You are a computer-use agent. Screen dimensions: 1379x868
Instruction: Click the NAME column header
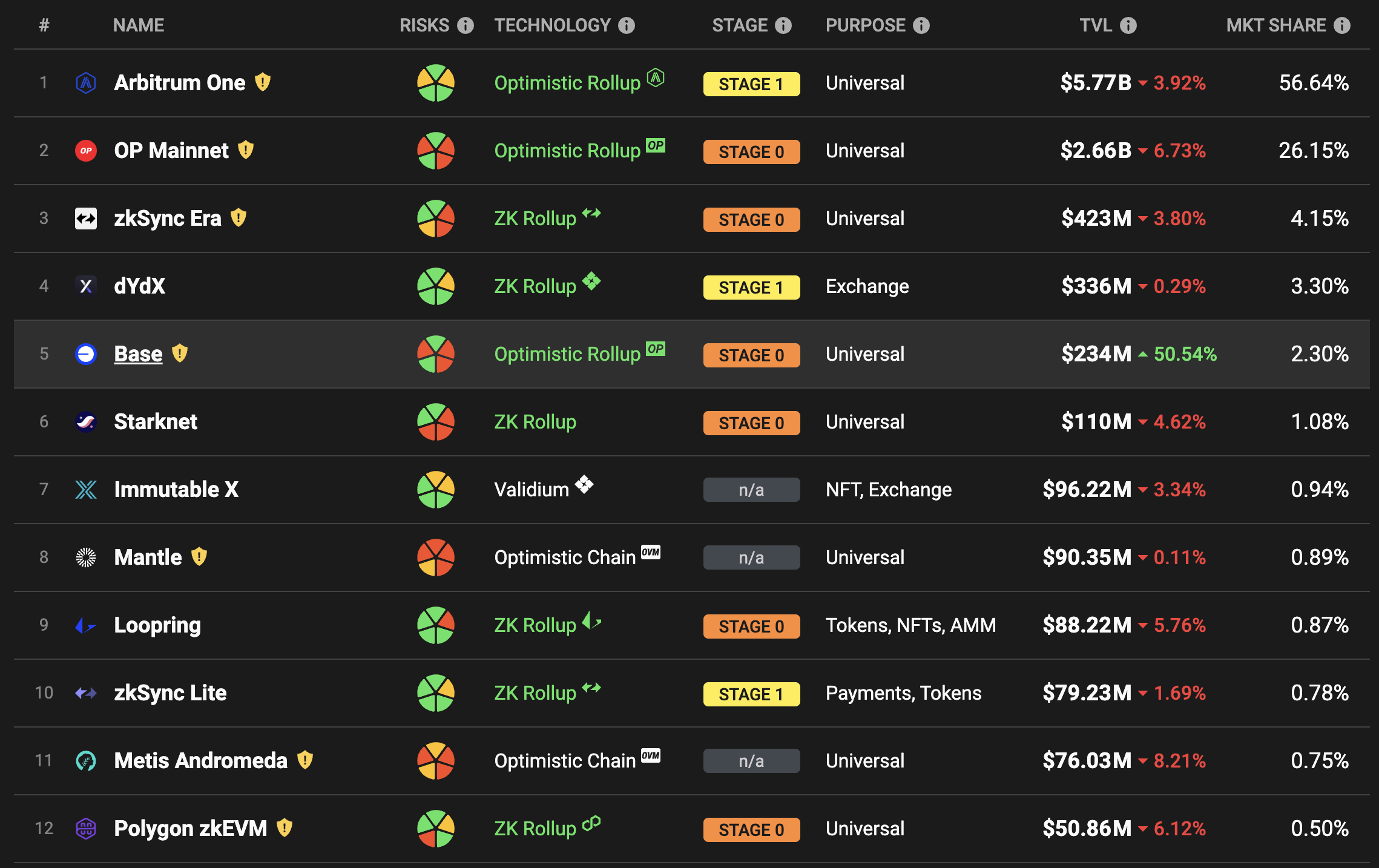pos(139,25)
